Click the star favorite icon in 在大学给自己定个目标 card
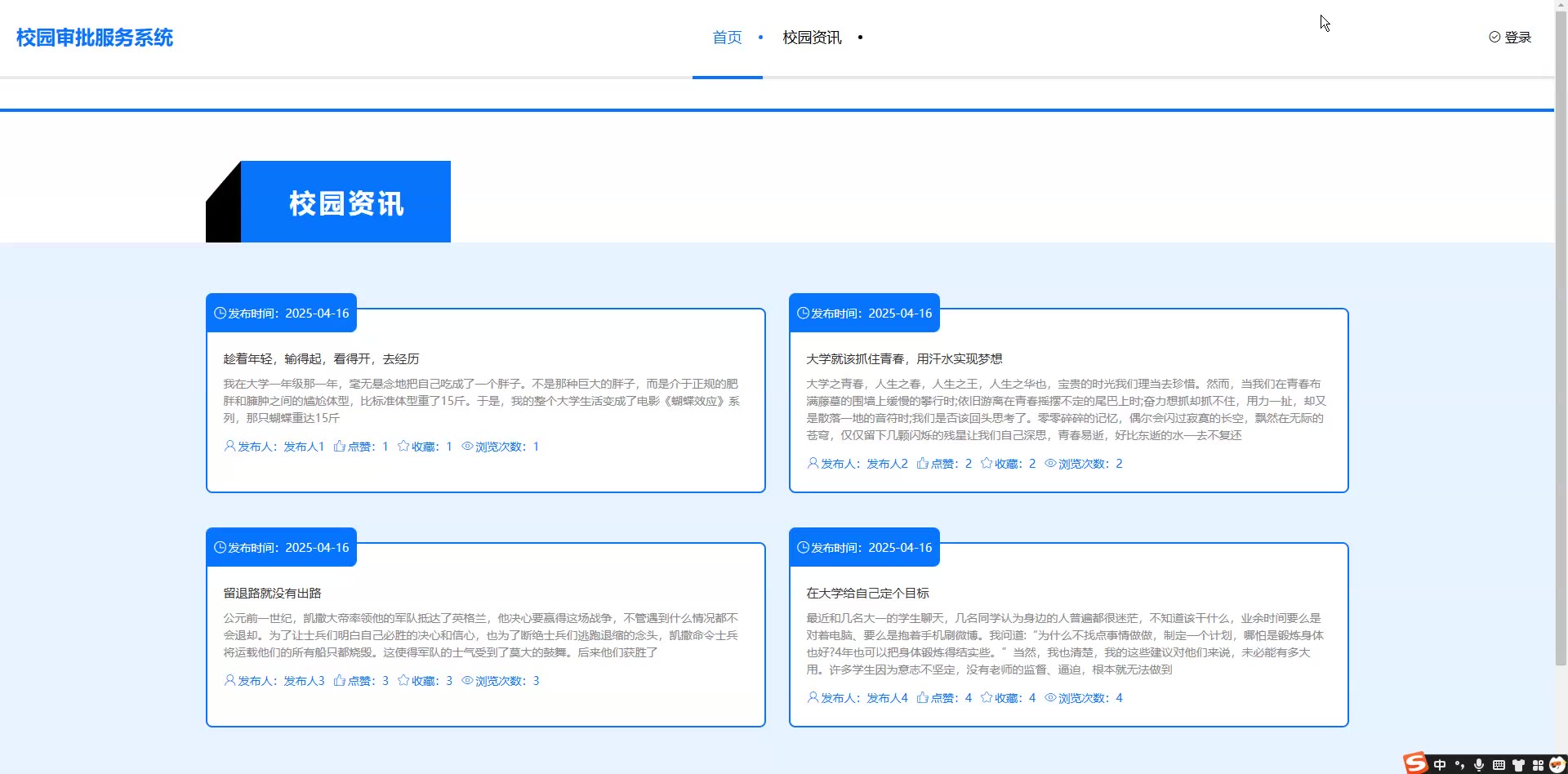Image resolution: width=1568 pixels, height=774 pixels. [x=987, y=697]
